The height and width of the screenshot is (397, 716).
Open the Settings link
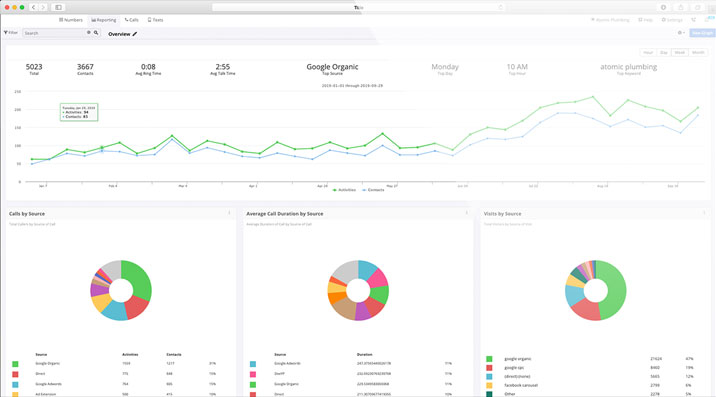coord(672,20)
